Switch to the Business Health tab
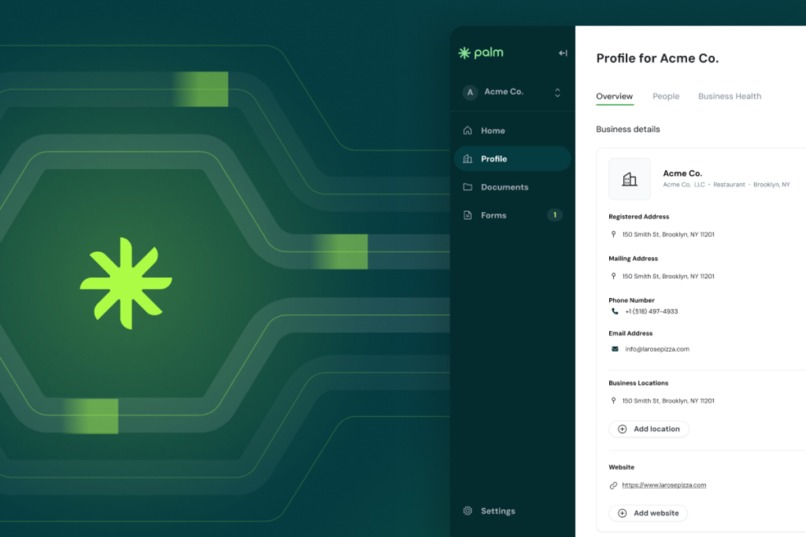Image resolution: width=806 pixels, height=537 pixels. pyautogui.click(x=729, y=96)
